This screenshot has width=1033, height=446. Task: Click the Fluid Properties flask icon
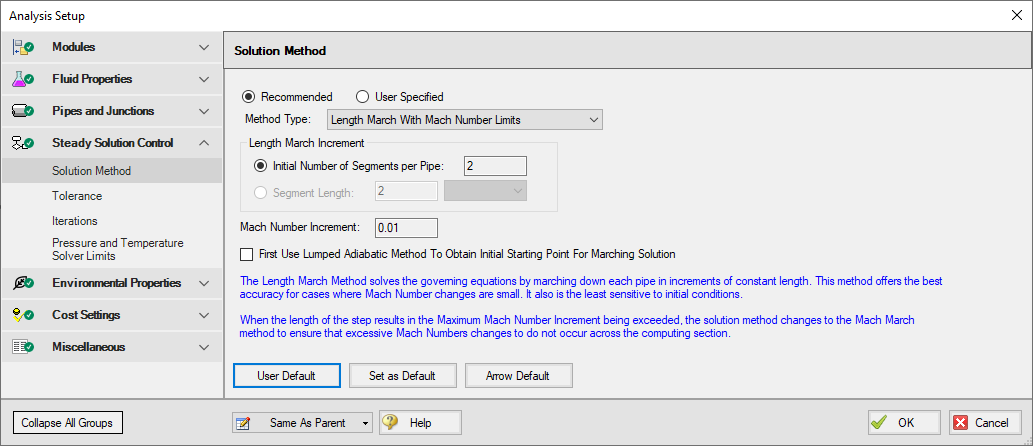pyautogui.click(x=22, y=79)
